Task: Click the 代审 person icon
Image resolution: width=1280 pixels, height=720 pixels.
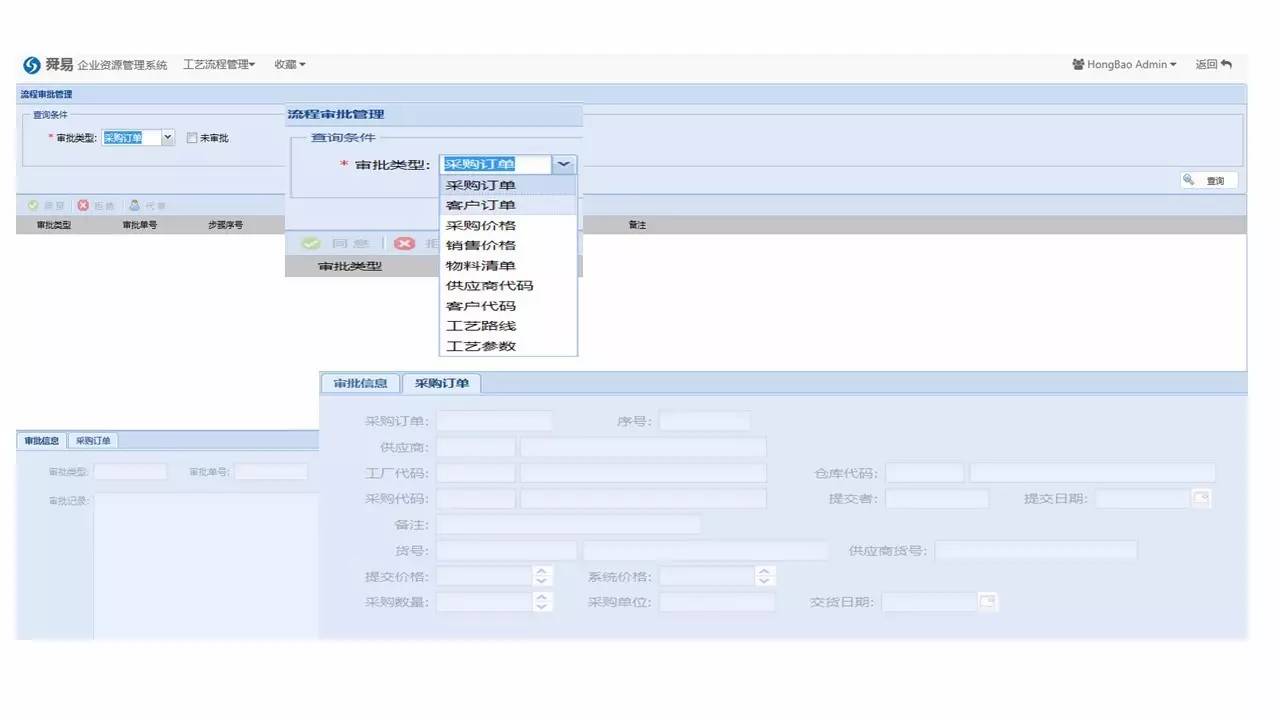Action: [134, 205]
